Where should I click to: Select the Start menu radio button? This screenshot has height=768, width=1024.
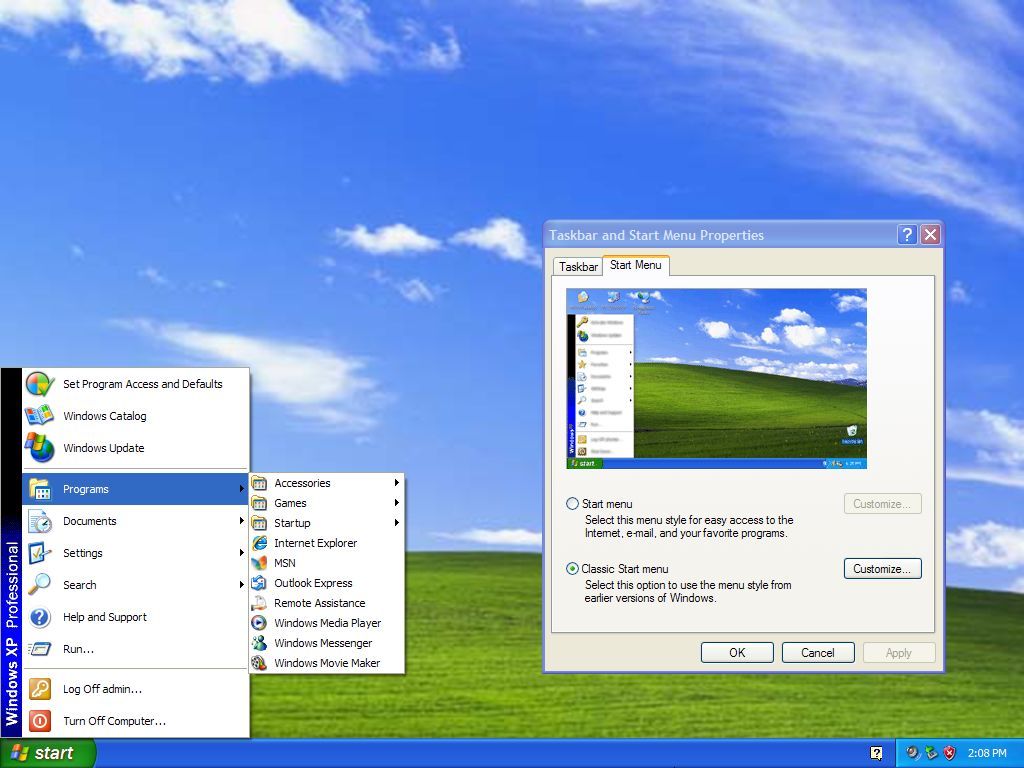click(572, 504)
